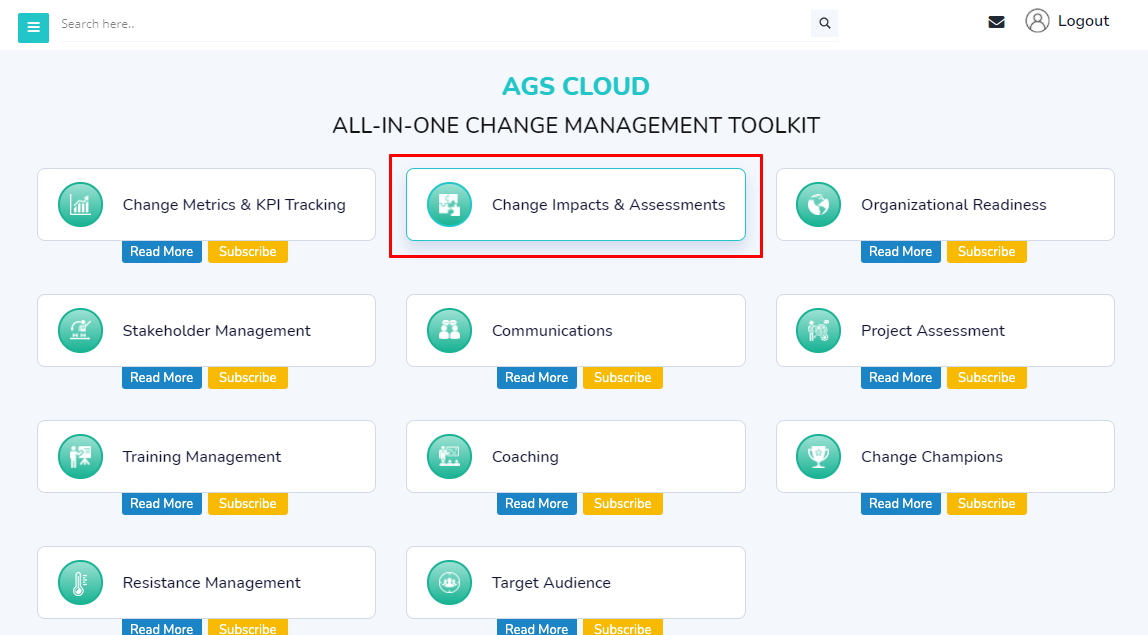Open Communications card title
Image resolution: width=1148 pixels, height=635 pixels.
[x=552, y=330]
